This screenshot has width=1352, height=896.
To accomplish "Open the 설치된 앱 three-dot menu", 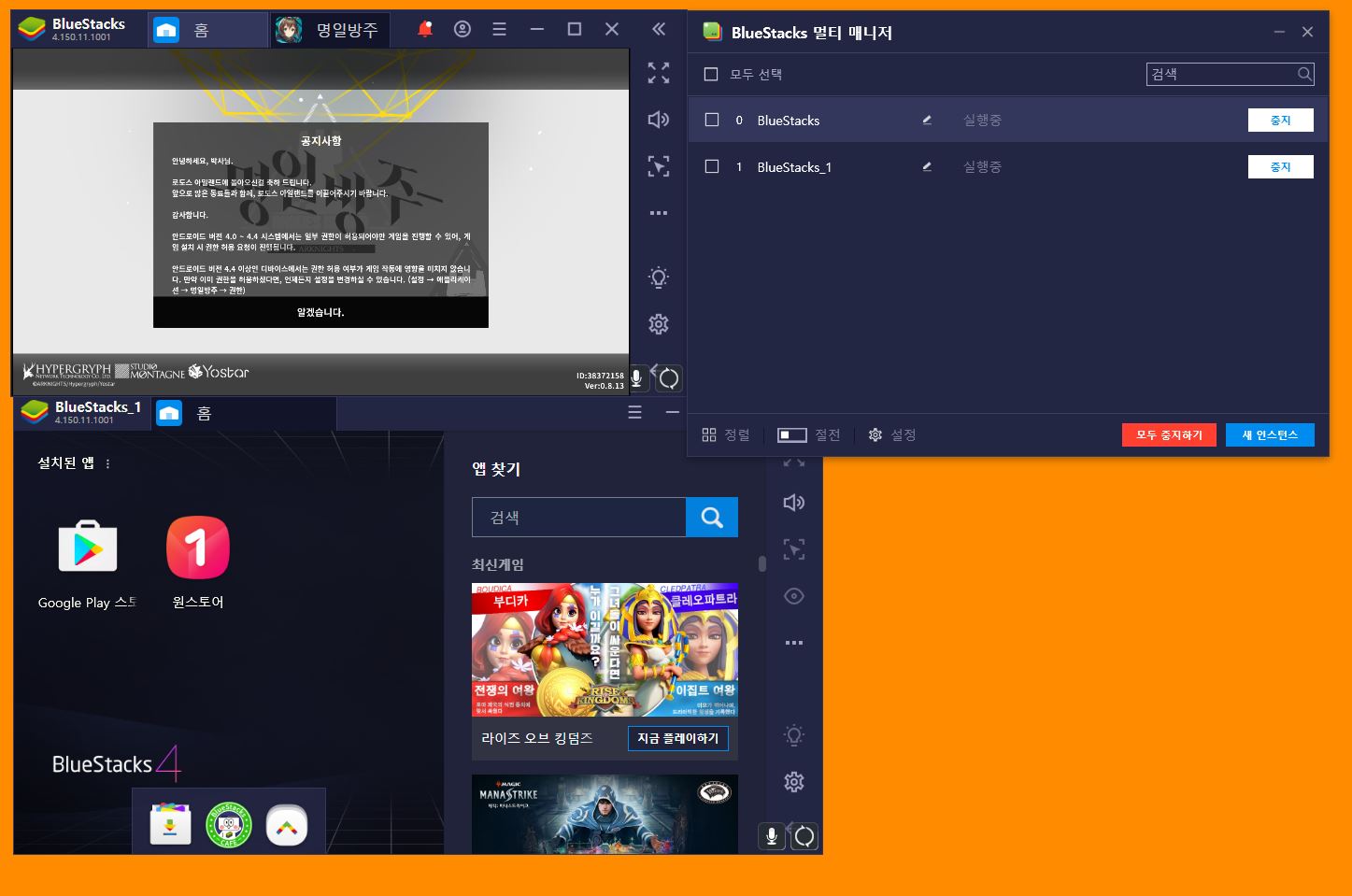I will [x=107, y=463].
